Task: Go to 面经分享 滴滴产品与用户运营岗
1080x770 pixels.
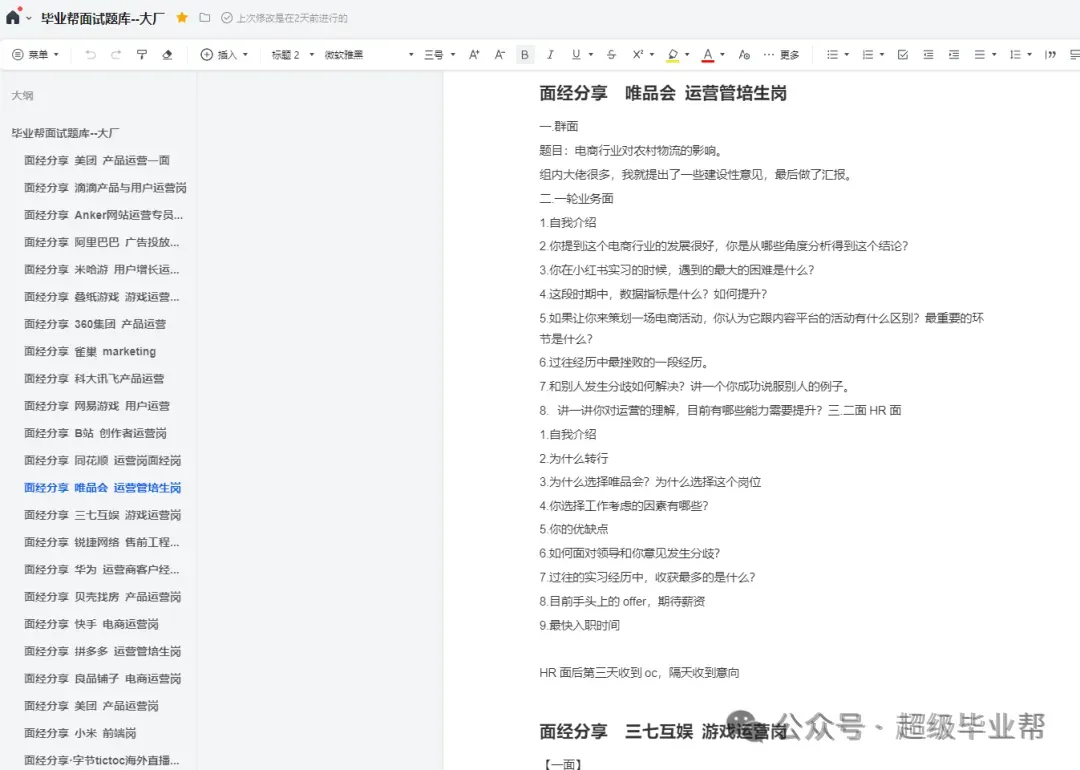Action: (x=105, y=188)
